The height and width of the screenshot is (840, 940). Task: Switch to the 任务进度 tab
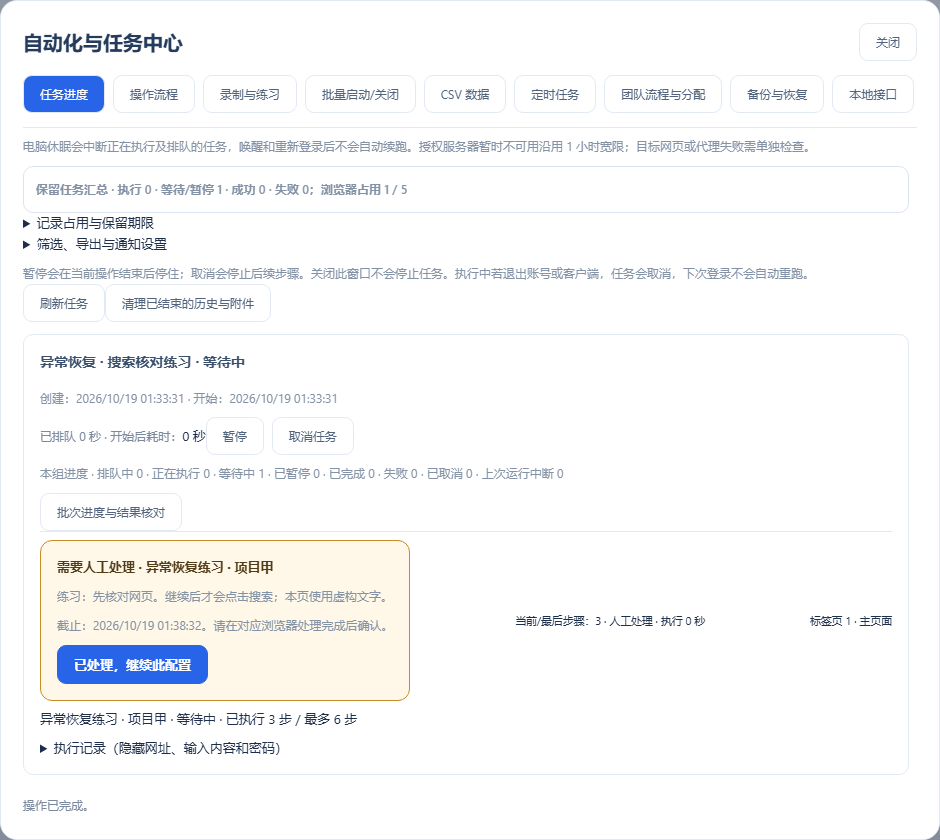[64, 94]
